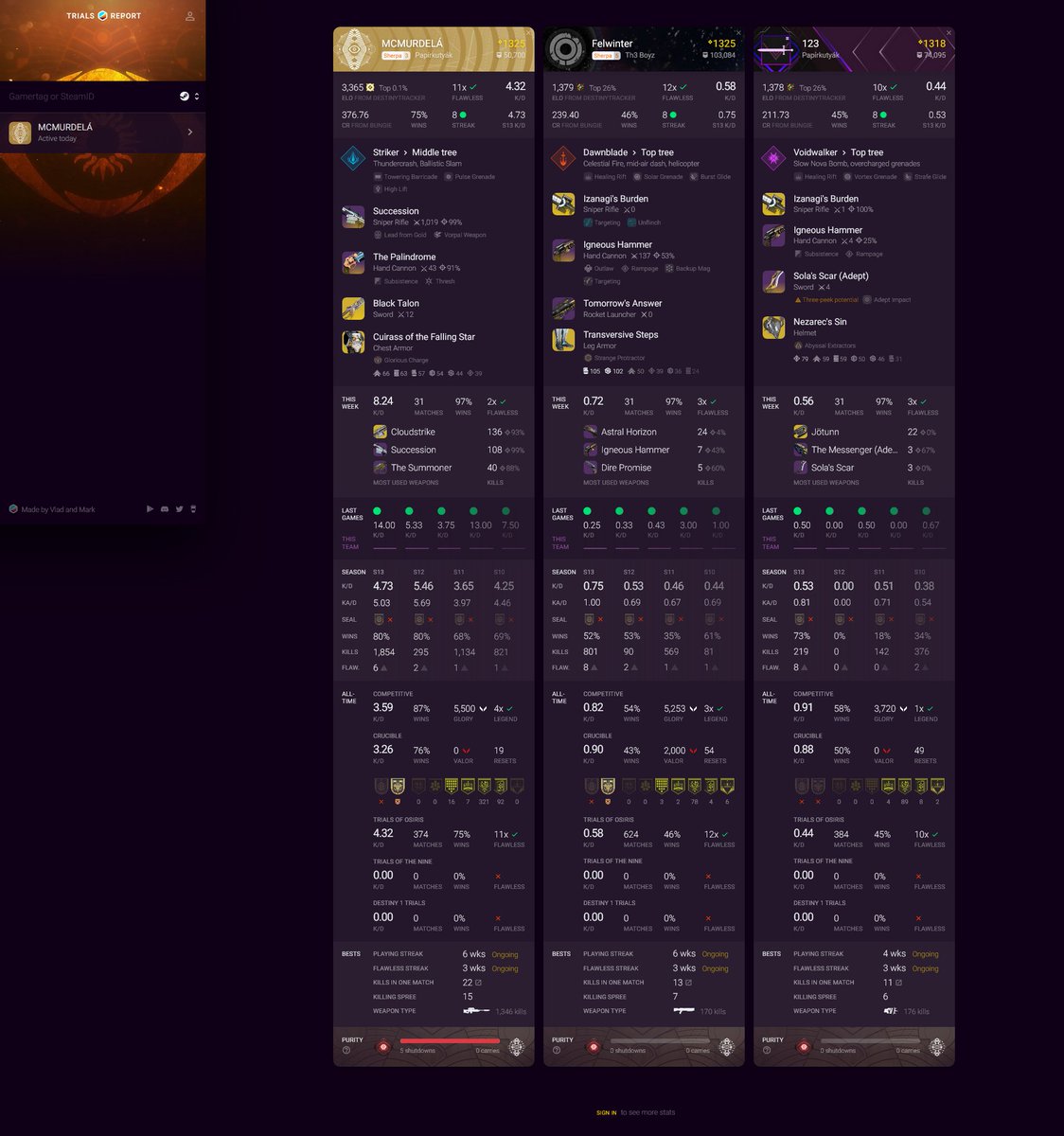Image resolution: width=1064 pixels, height=1136 pixels.
Task: Click the Top 0.1% Elo text
Action: [392, 88]
